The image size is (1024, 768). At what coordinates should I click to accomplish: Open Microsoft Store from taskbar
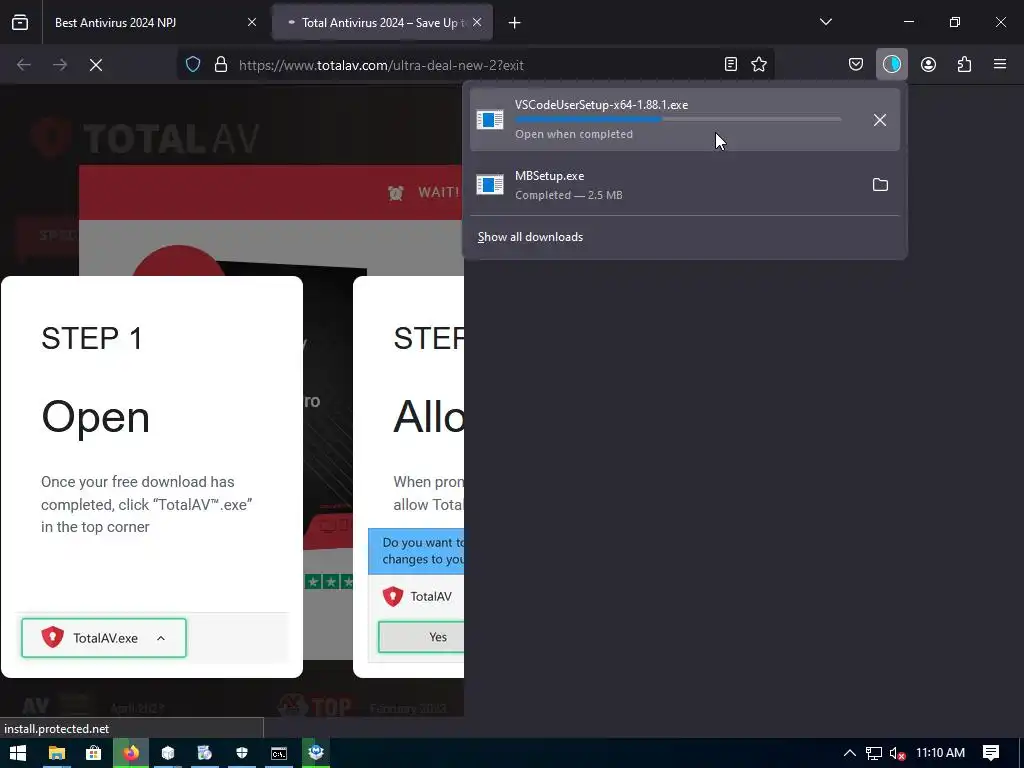[x=93, y=753]
